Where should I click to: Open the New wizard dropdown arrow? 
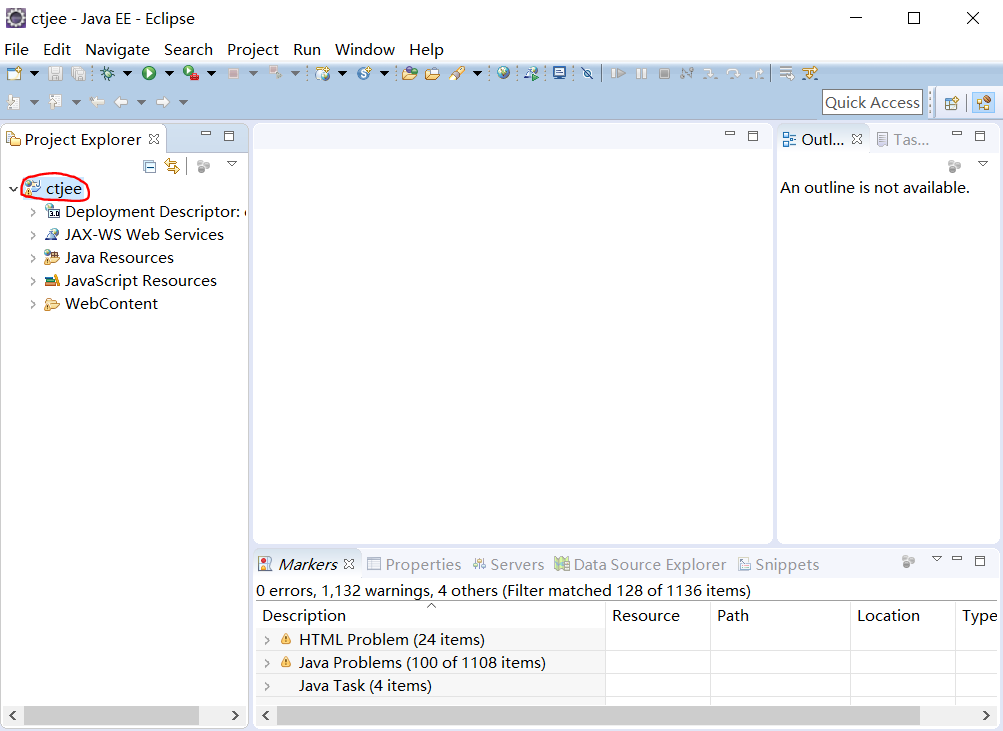click(x=35, y=74)
